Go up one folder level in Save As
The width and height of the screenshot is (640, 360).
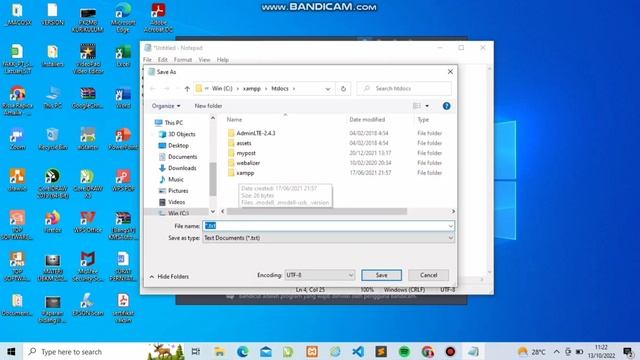tap(187, 89)
